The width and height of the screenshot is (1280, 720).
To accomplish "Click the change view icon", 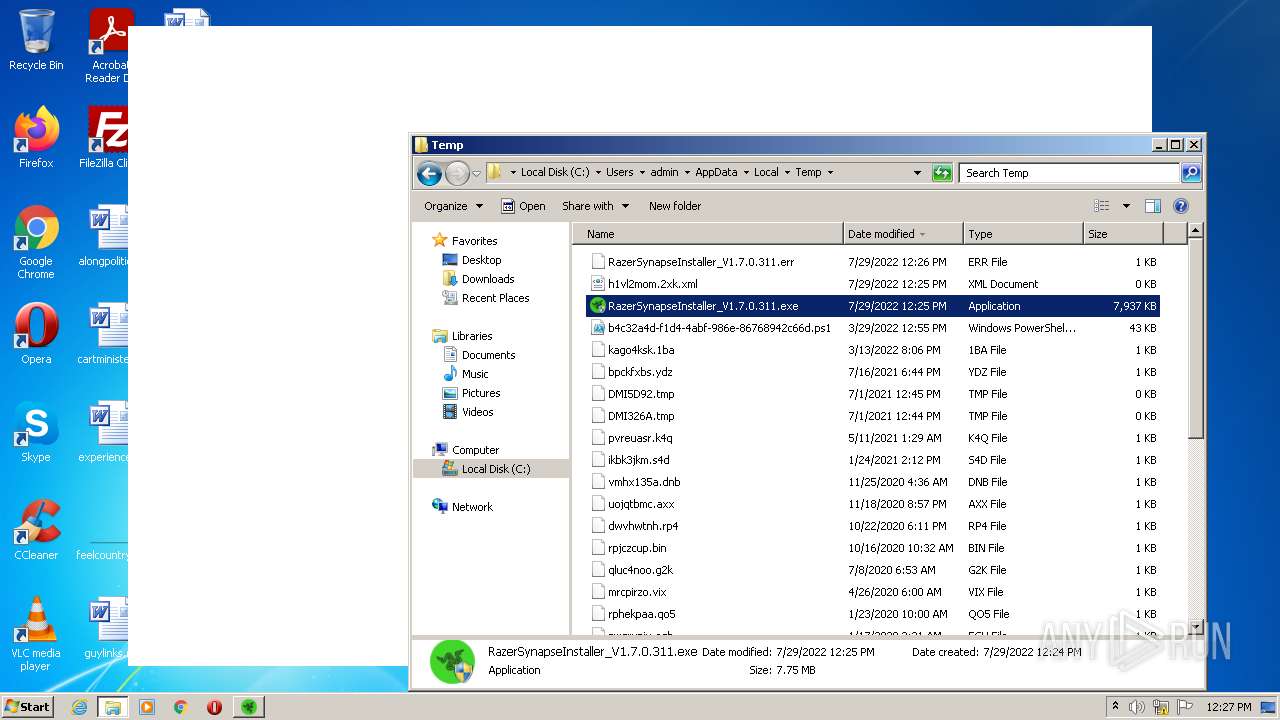I will (x=1102, y=206).
